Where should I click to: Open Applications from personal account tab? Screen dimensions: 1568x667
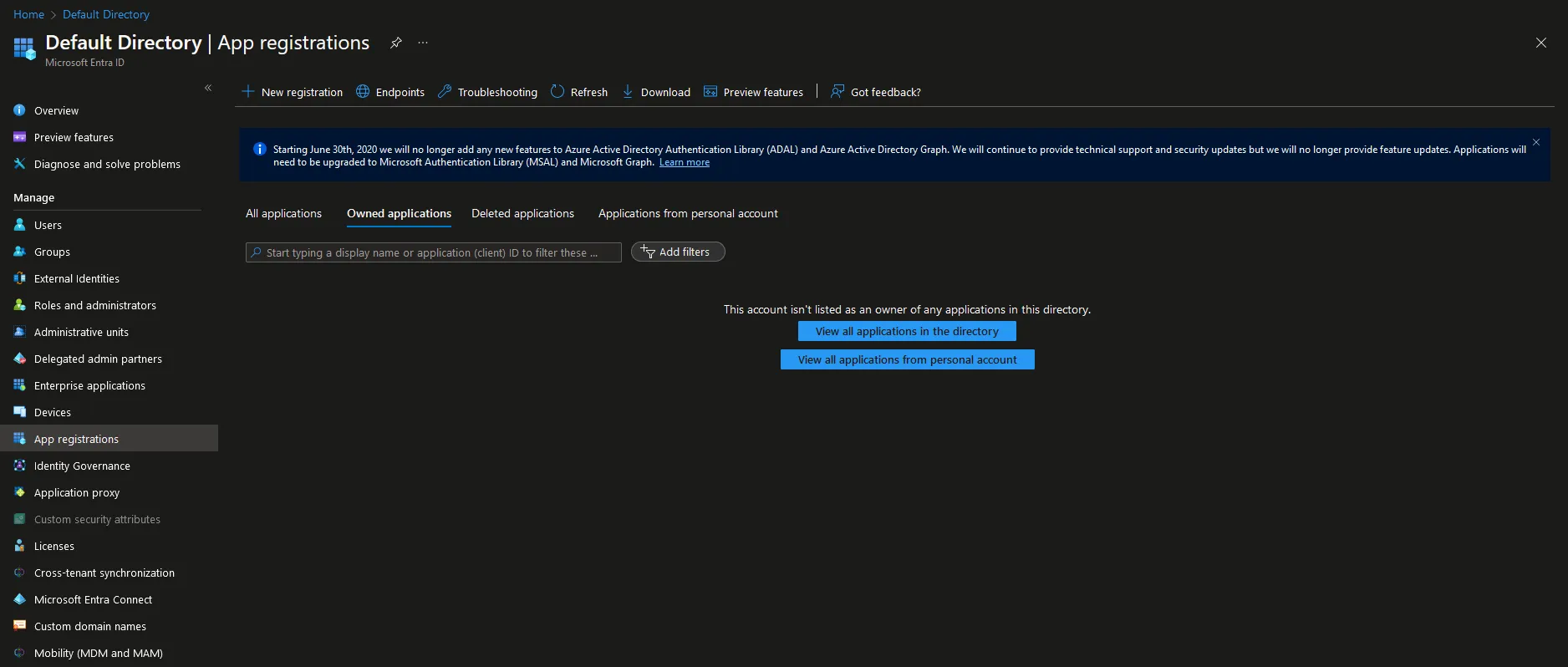click(688, 213)
